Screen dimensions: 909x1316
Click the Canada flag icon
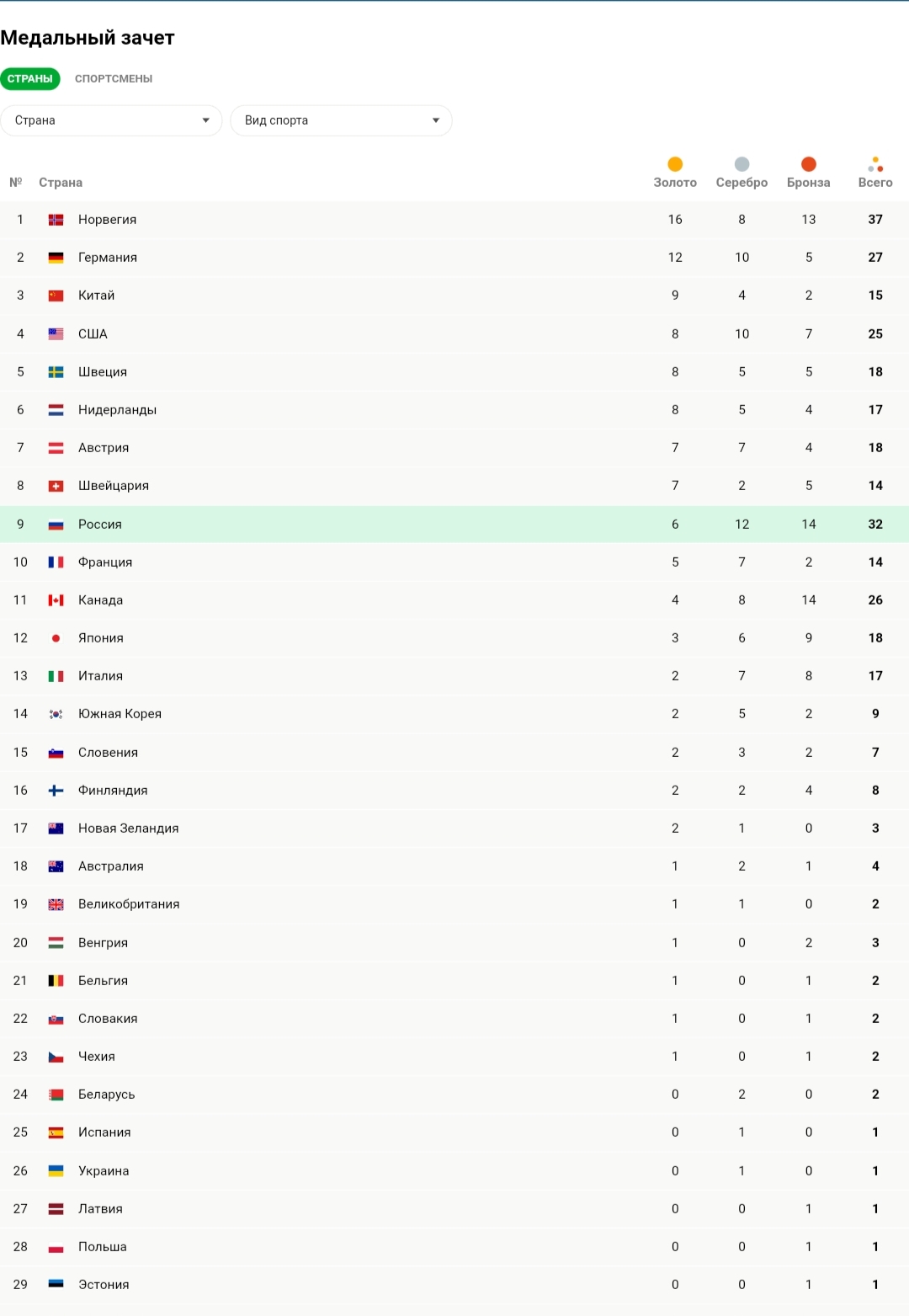(x=56, y=600)
